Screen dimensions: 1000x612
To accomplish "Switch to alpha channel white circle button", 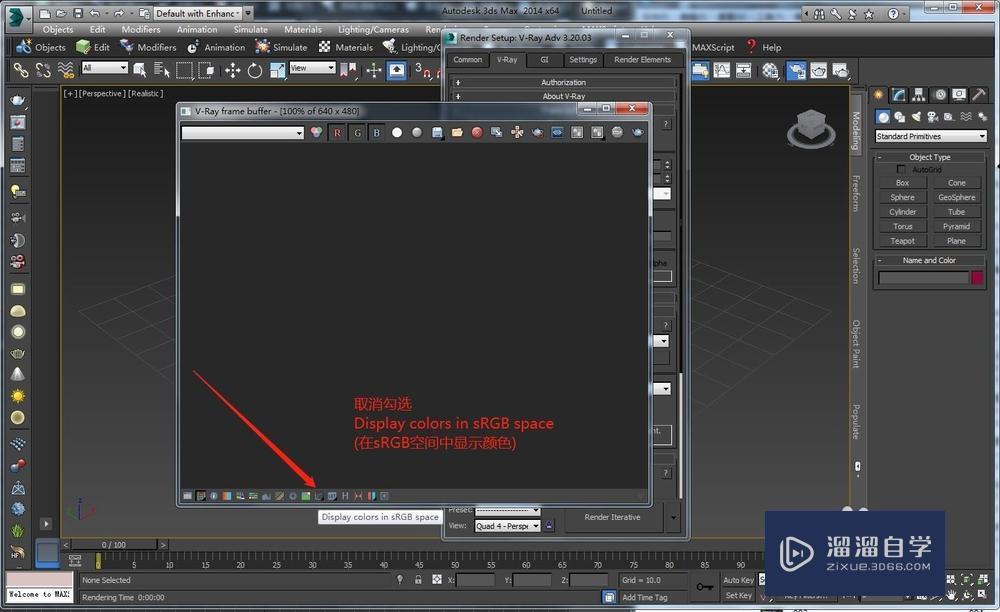I will [397, 133].
